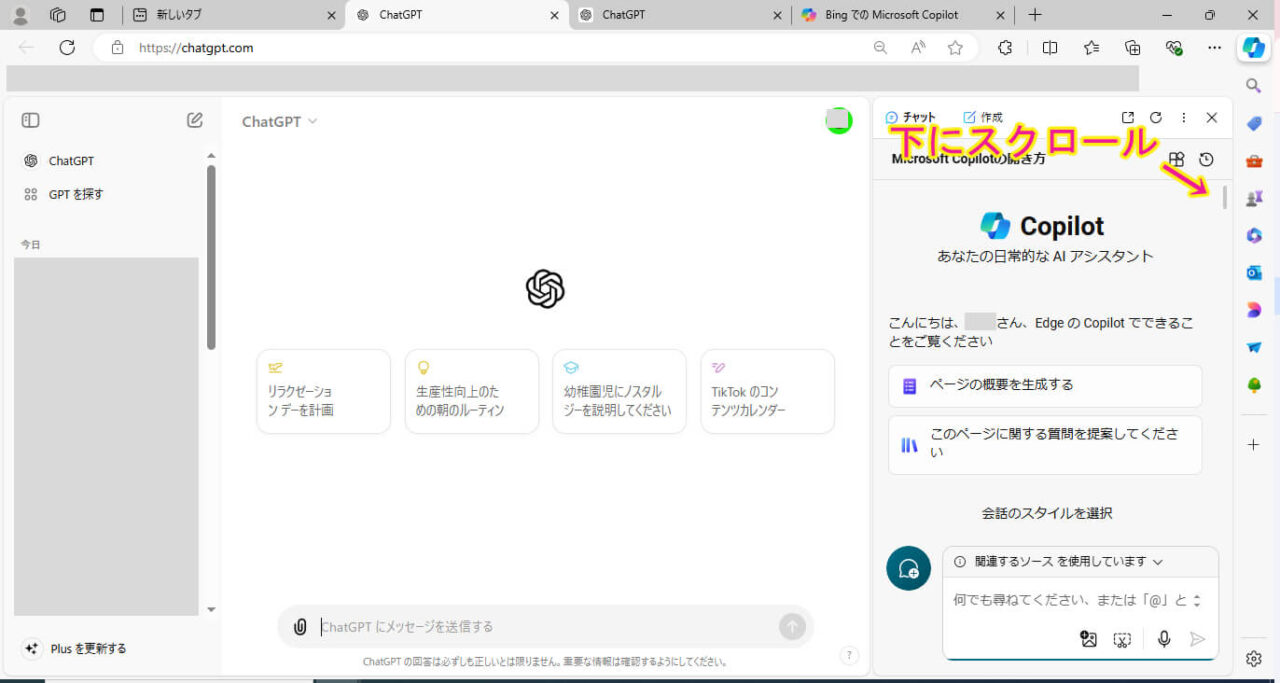
Task: Click the ChatGPT message input field
Action: [x=545, y=627]
